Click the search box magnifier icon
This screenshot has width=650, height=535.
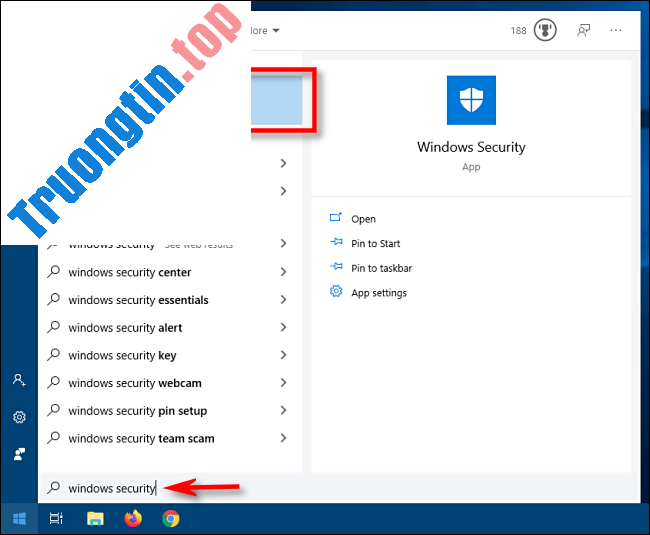(53, 487)
